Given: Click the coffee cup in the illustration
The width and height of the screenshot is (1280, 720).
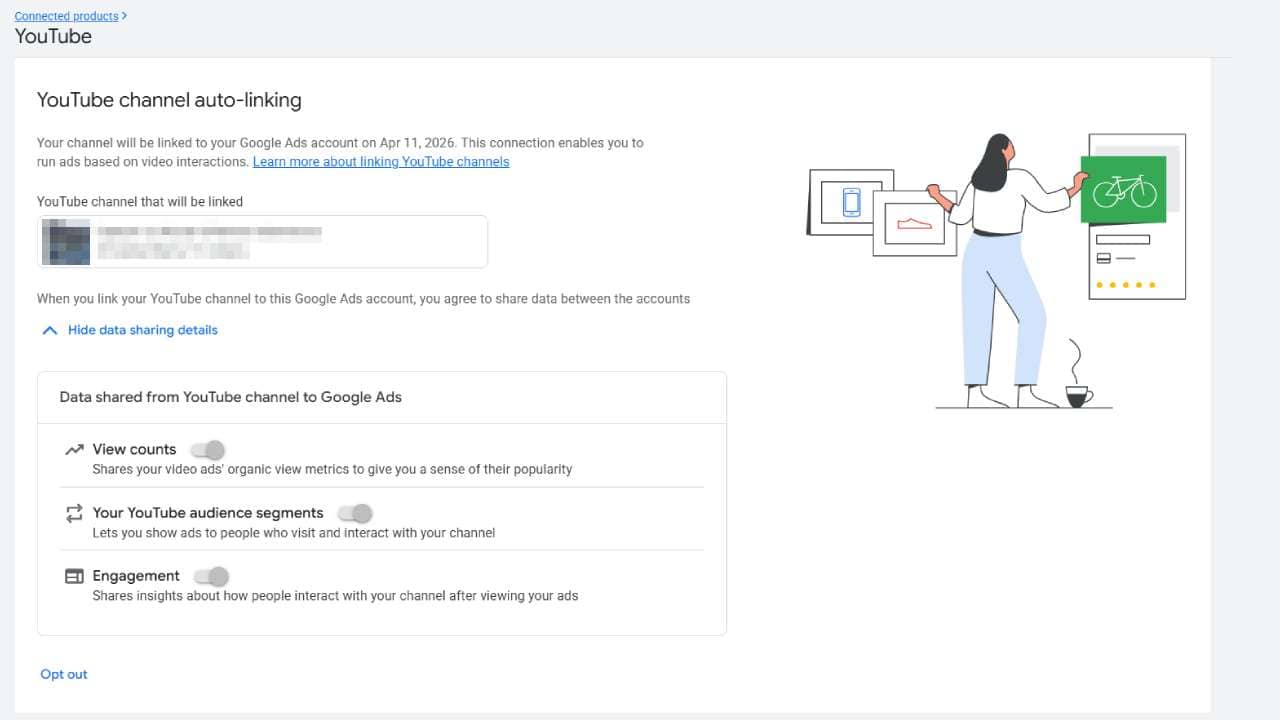Looking at the screenshot, I should point(1078,396).
